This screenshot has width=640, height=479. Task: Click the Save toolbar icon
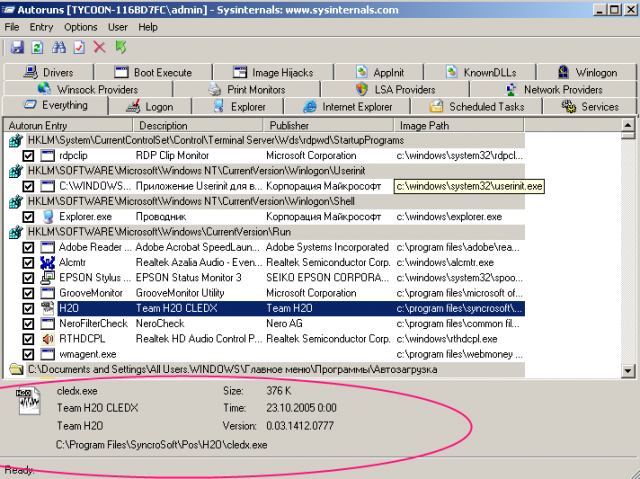17,47
